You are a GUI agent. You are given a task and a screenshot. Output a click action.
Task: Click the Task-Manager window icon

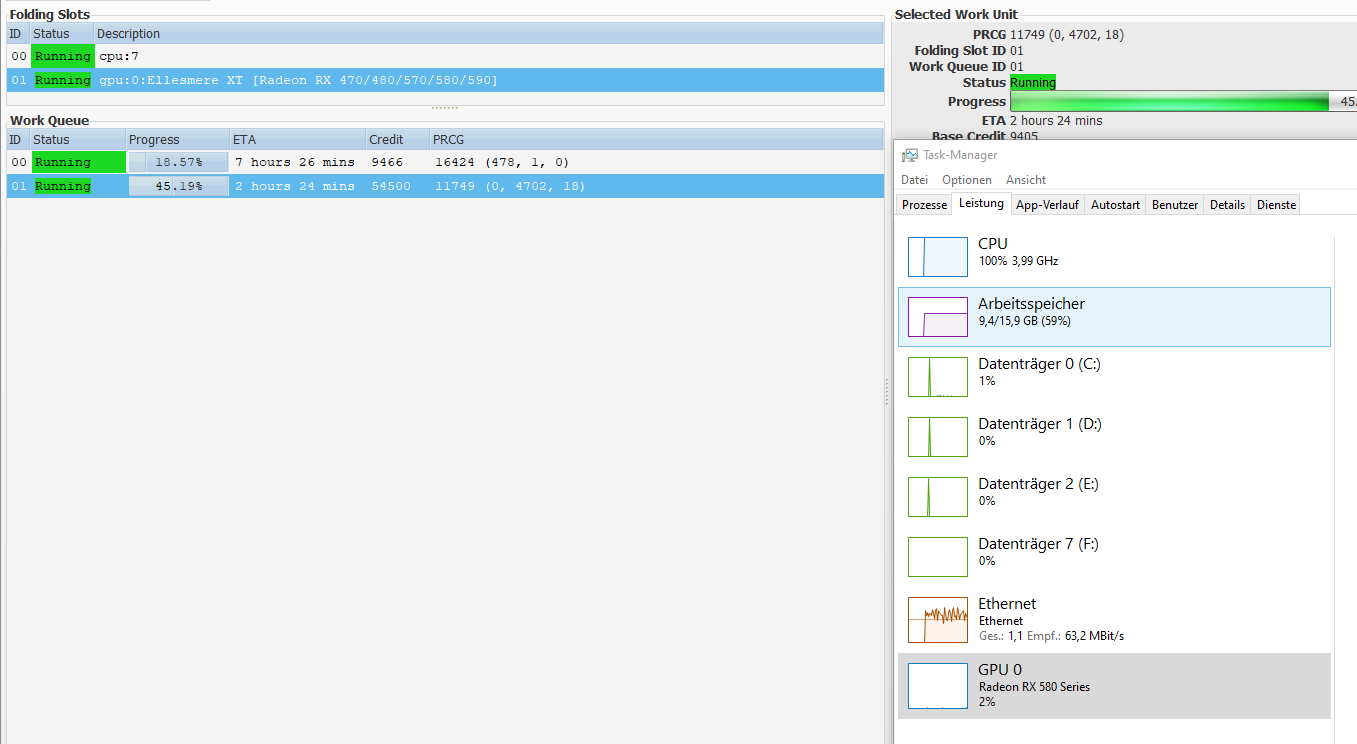909,155
